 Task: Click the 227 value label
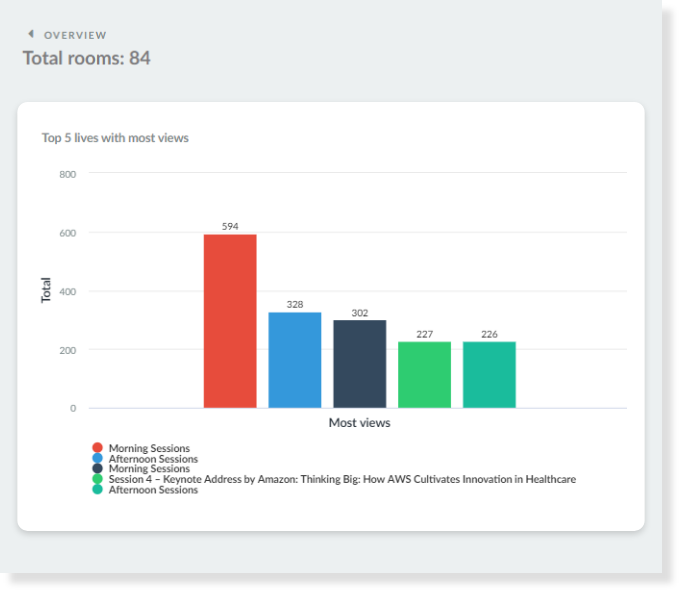[x=424, y=334]
